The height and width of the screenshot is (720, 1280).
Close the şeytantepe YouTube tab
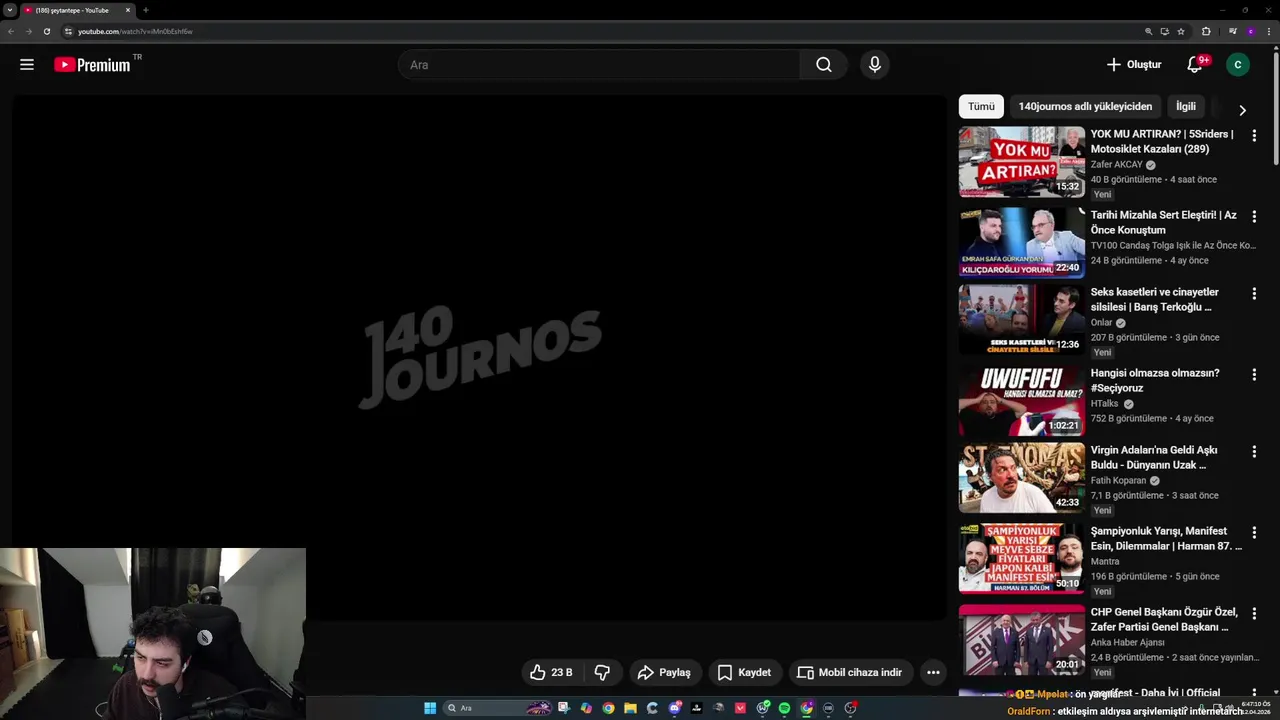pyautogui.click(x=128, y=10)
